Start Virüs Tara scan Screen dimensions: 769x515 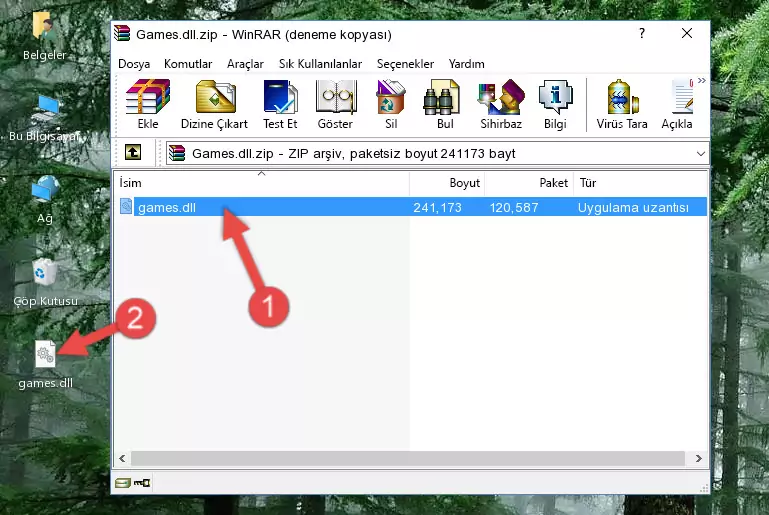tap(622, 104)
